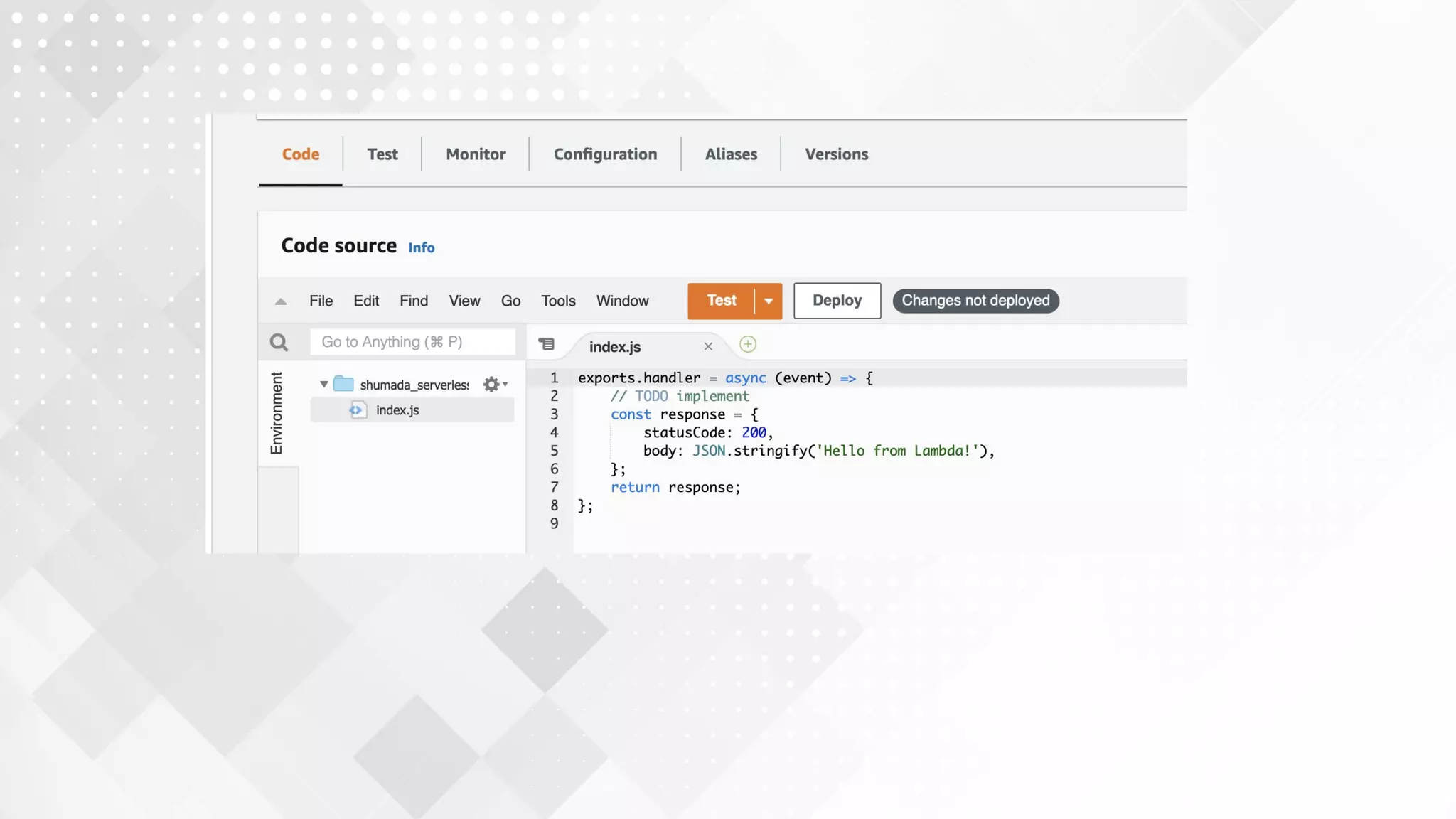
Task: Collapse menu bar with up arrow icon
Action: (281, 301)
